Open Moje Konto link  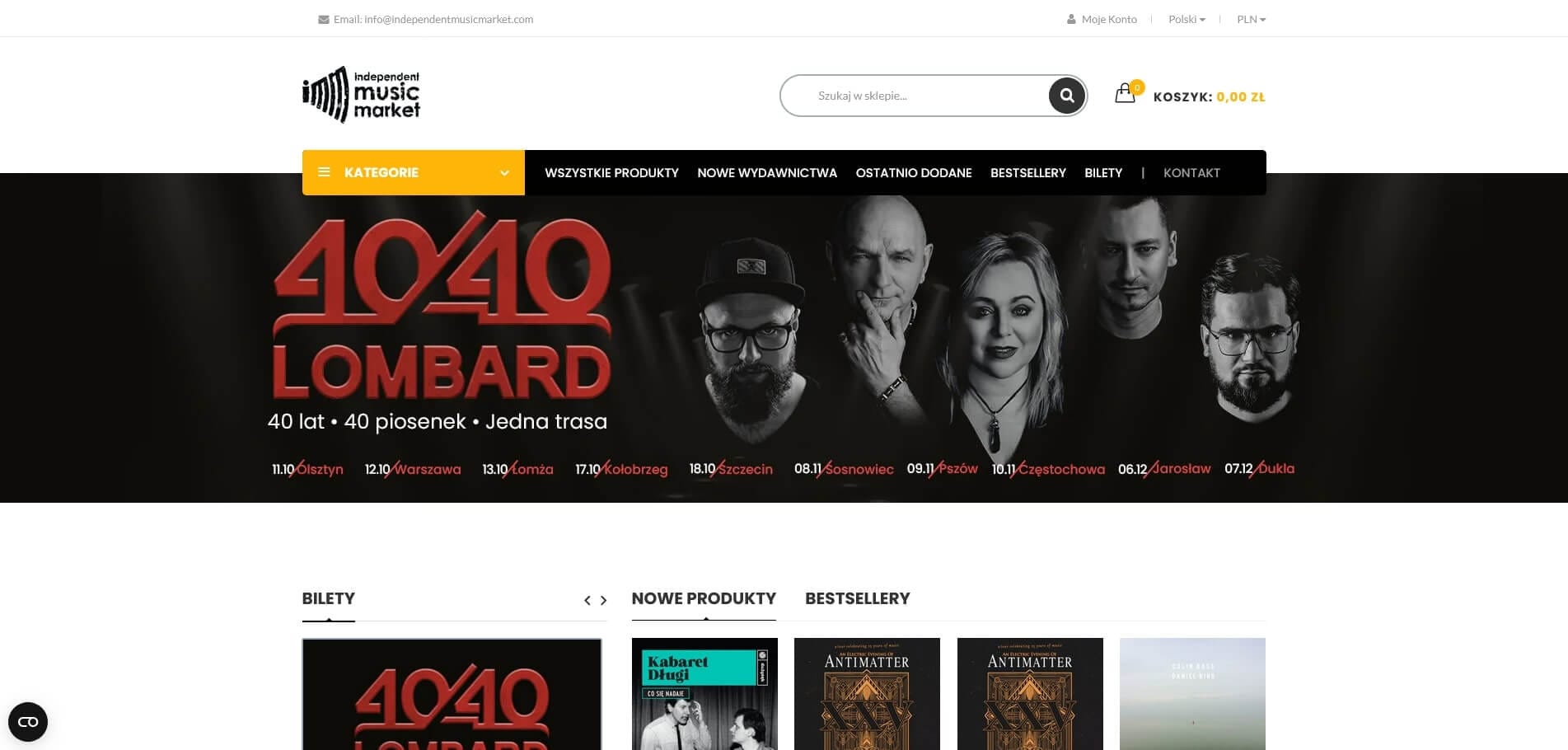coord(1109,19)
